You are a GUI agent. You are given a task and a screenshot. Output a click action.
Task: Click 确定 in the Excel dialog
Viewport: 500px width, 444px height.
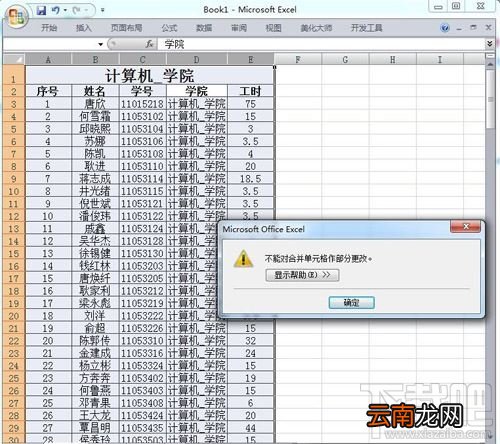[x=351, y=302]
